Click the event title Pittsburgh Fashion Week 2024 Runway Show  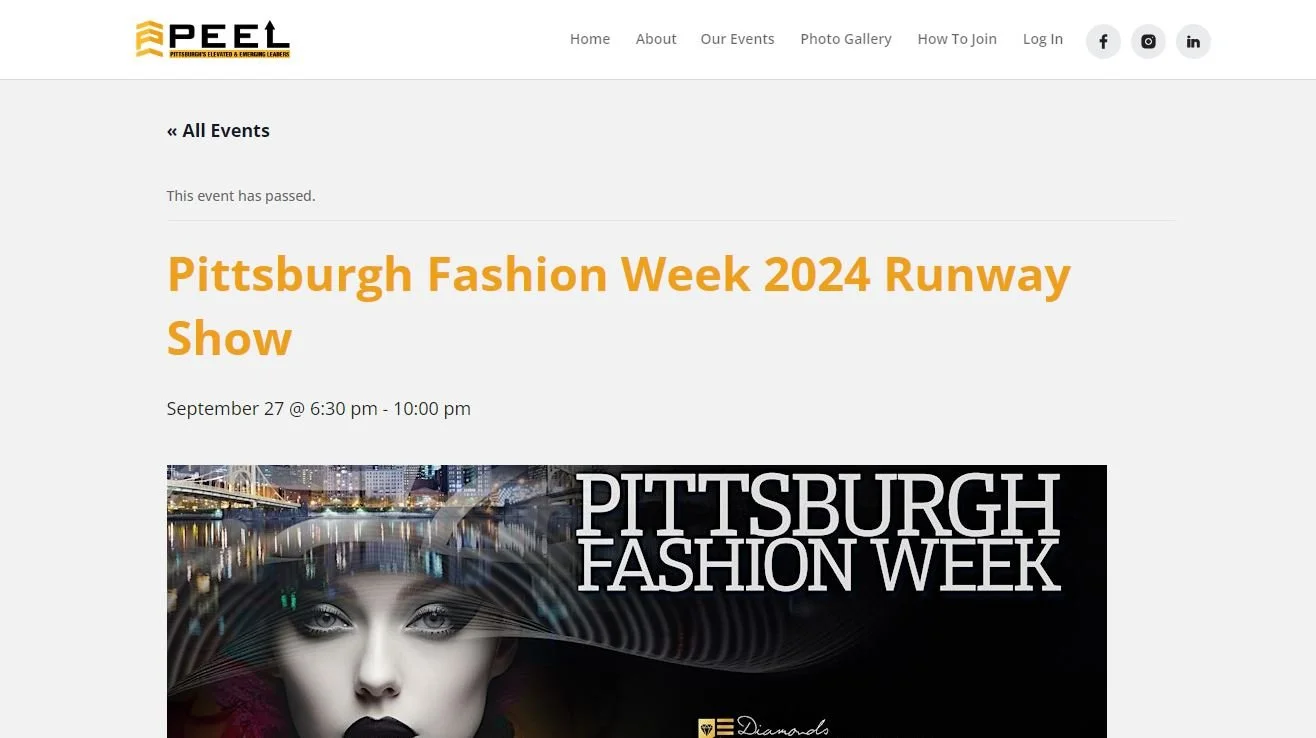tap(619, 306)
